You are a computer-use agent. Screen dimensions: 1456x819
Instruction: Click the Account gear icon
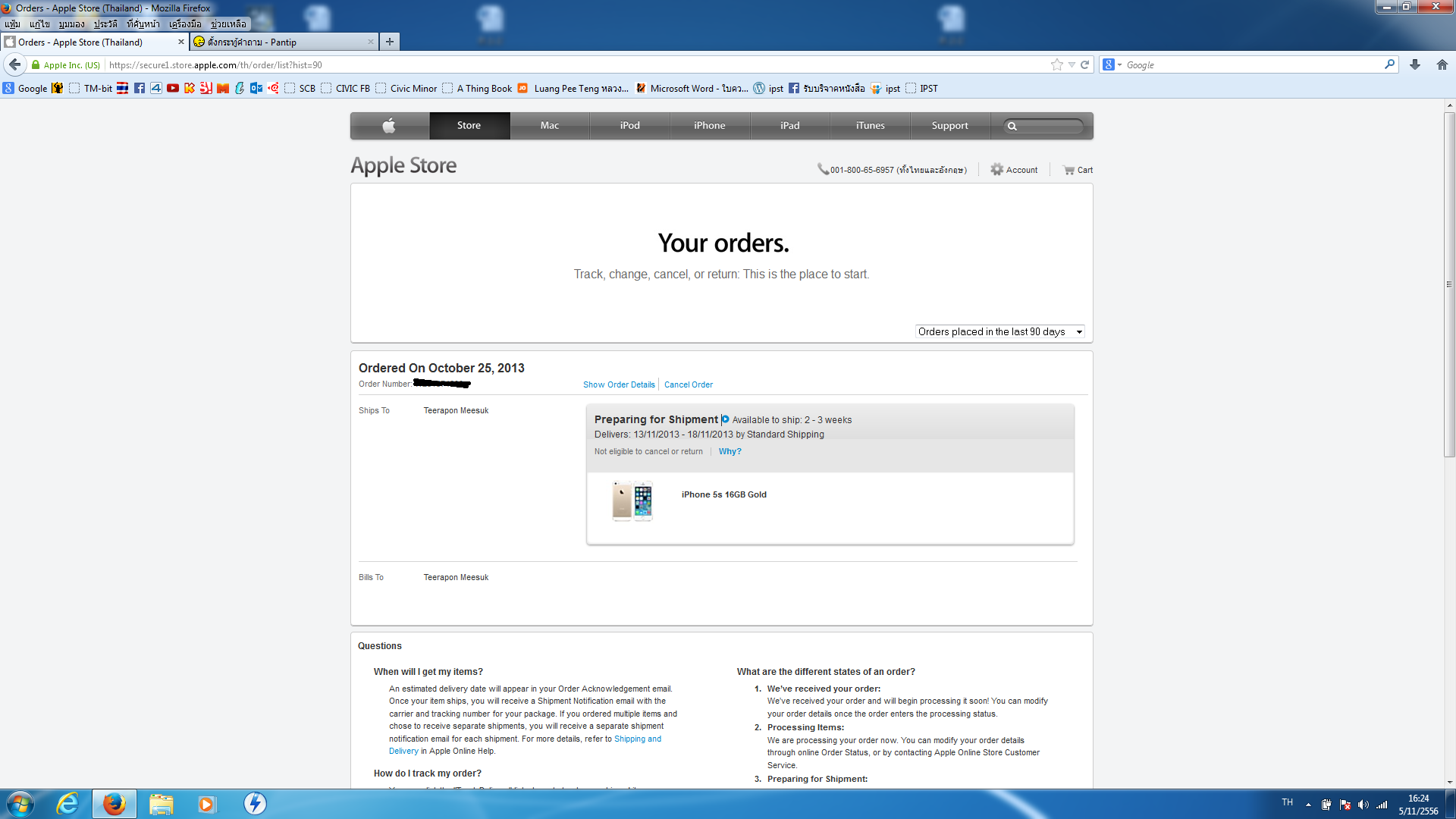(x=996, y=170)
